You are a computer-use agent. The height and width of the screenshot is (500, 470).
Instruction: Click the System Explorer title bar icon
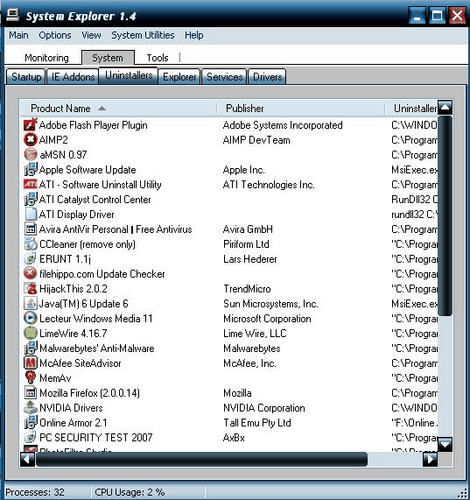pyautogui.click(x=13, y=15)
